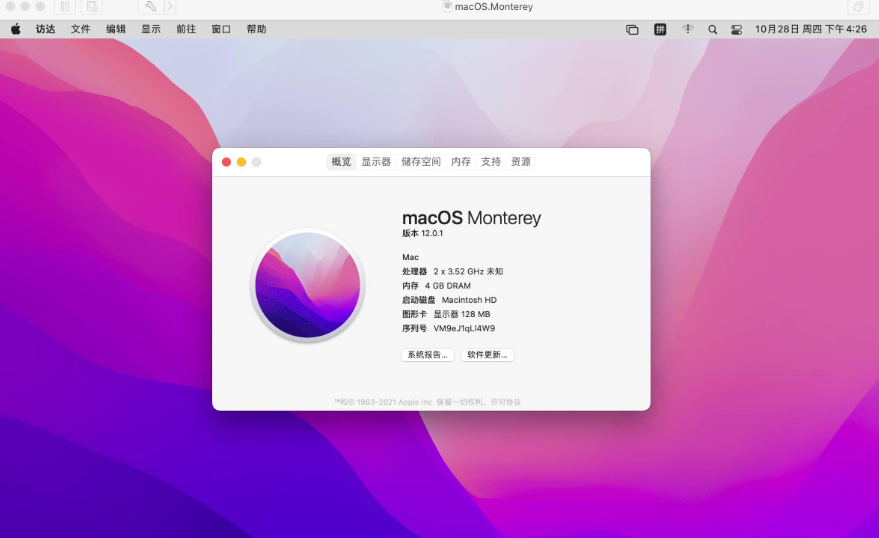Switch to the 资源 tab
The width and height of the screenshot is (879, 538).
pyautogui.click(x=521, y=162)
